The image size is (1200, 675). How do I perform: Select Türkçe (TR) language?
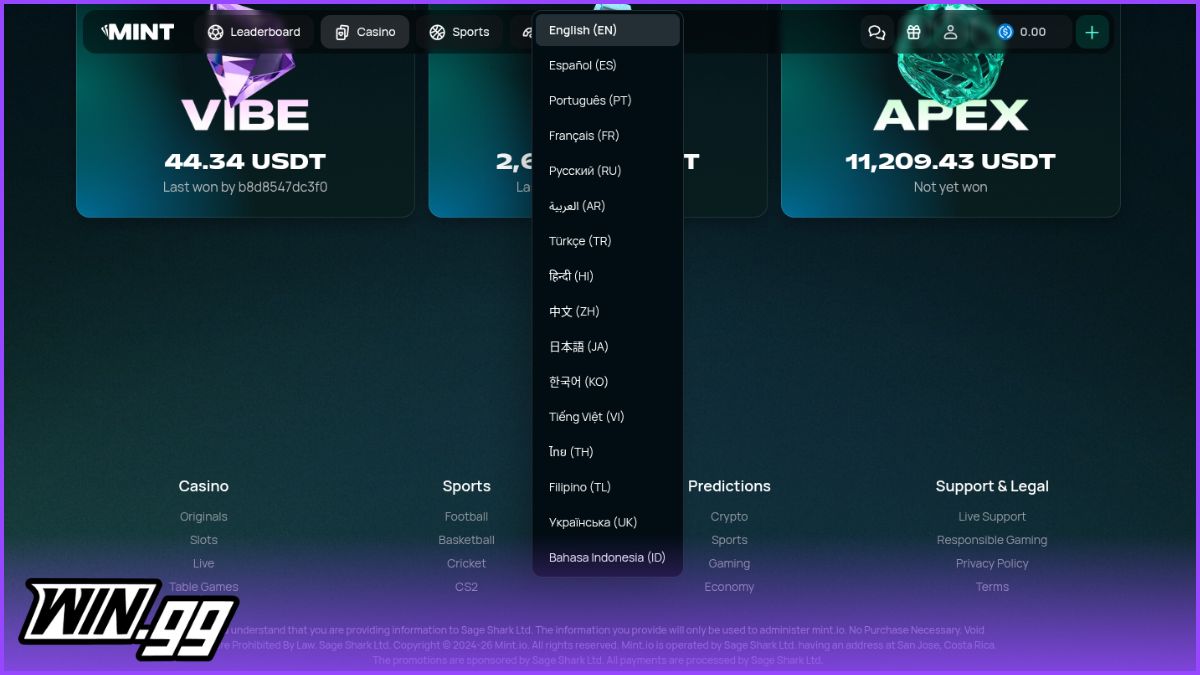[x=608, y=241]
